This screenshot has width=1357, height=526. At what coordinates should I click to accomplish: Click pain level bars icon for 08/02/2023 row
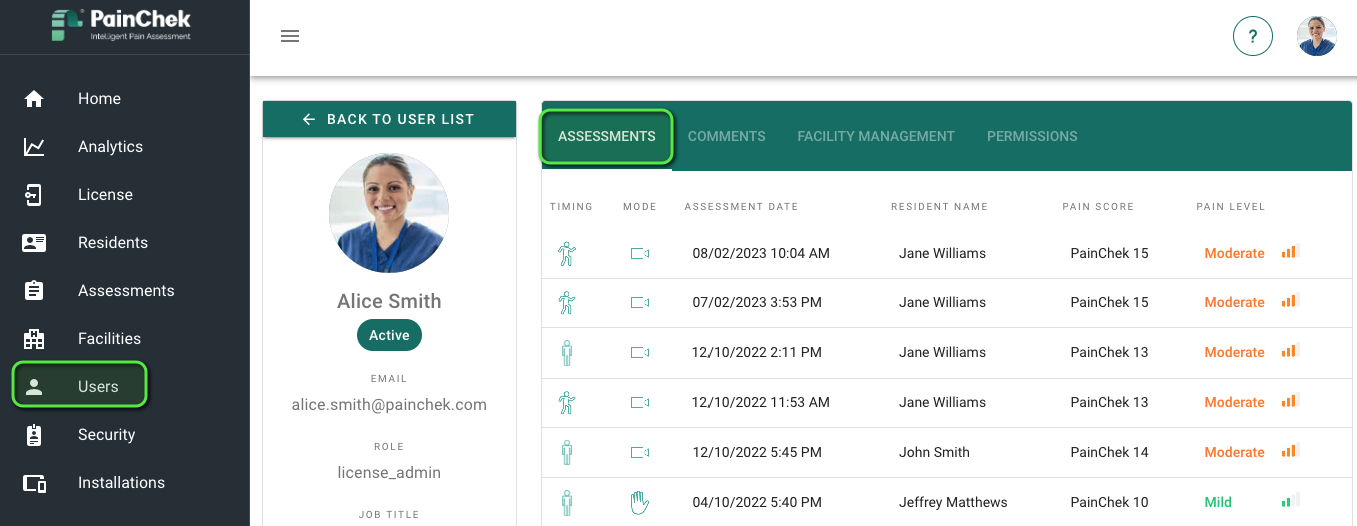tap(1290, 252)
